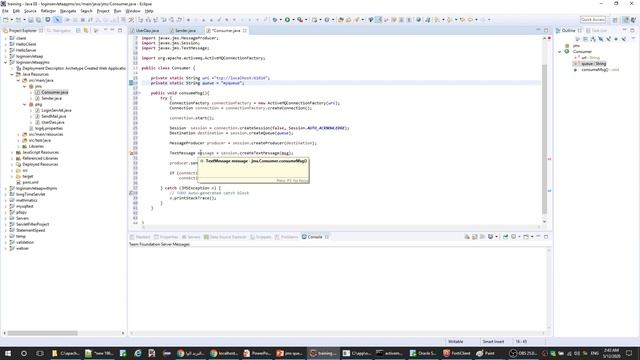Image resolution: width=640 pixels, height=360 pixels.
Task: Open the Internet Explorer taskbar icon
Action: pos(138,353)
